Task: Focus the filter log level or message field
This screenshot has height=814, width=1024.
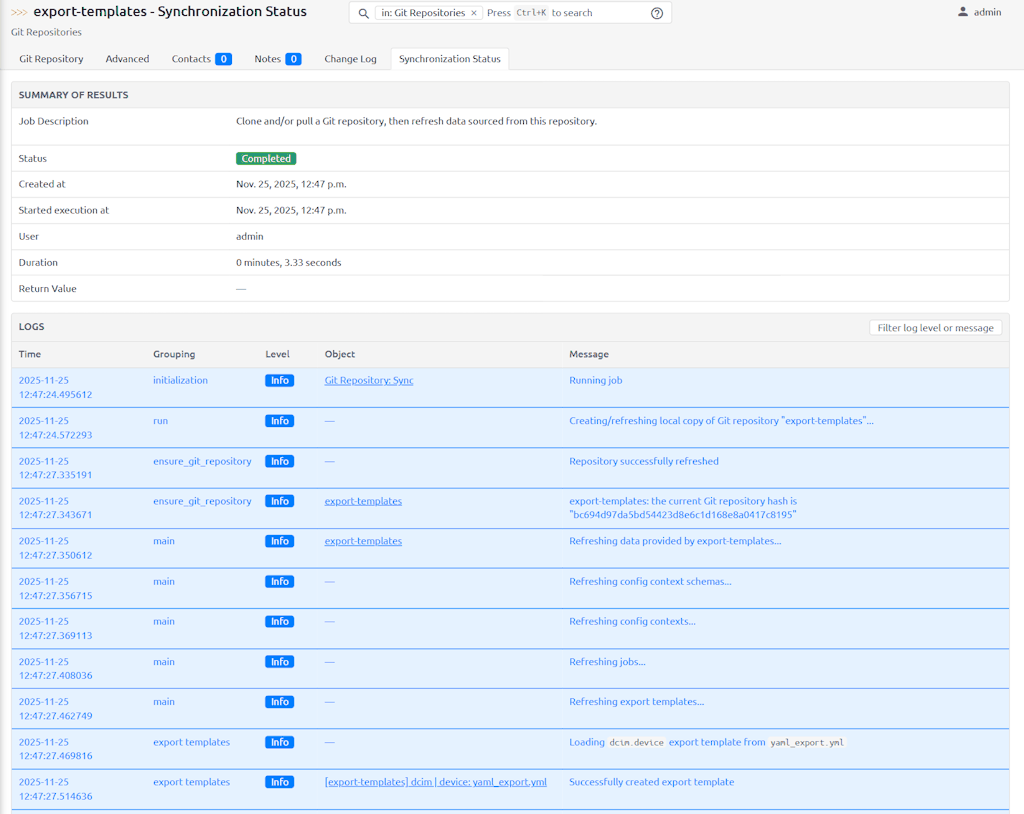Action: point(935,328)
